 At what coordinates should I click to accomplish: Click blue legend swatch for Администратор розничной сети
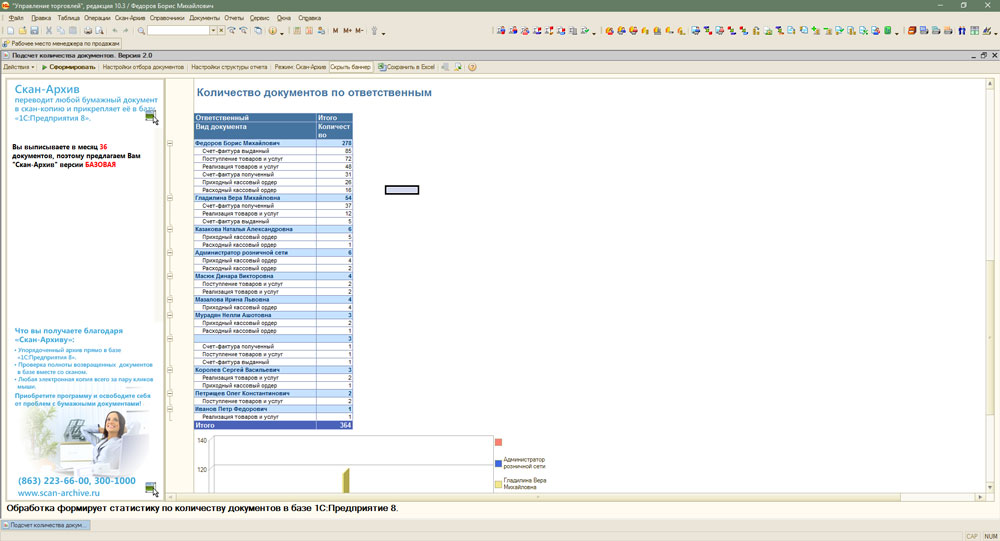[x=498, y=463]
